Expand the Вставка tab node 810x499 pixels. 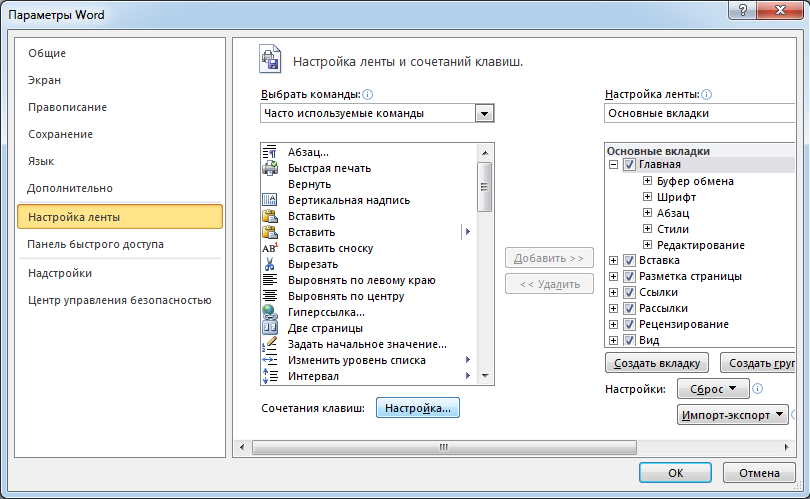click(613, 260)
